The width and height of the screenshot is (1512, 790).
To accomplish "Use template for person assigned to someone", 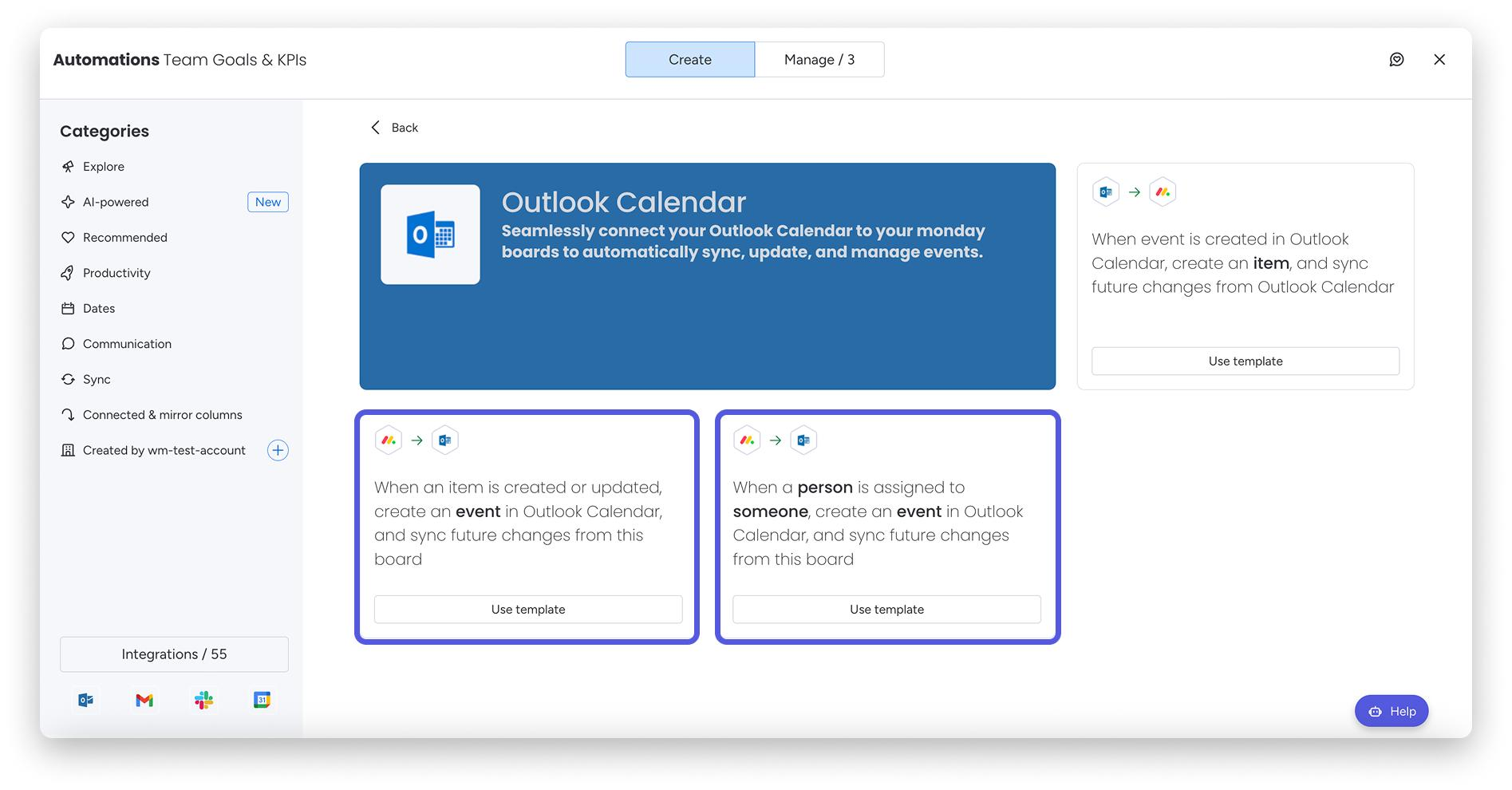I will (x=886, y=610).
